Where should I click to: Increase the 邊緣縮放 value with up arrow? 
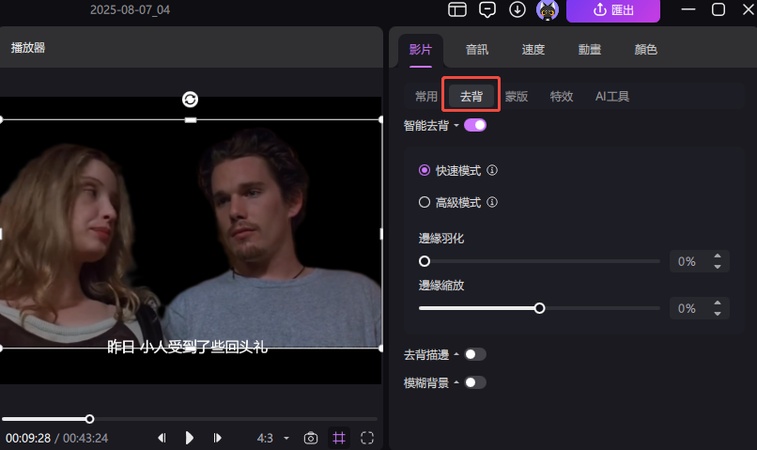point(717,303)
